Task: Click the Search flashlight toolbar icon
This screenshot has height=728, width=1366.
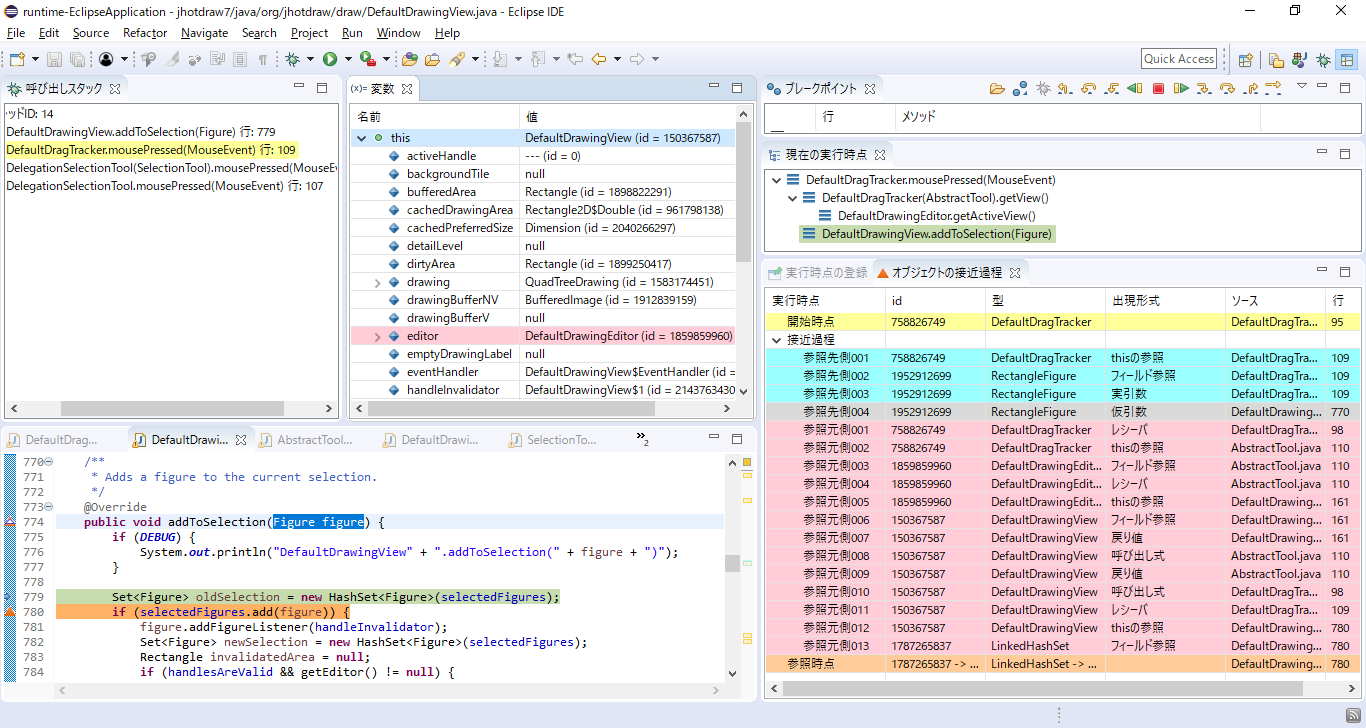Action: pyautogui.click(x=457, y=59)
